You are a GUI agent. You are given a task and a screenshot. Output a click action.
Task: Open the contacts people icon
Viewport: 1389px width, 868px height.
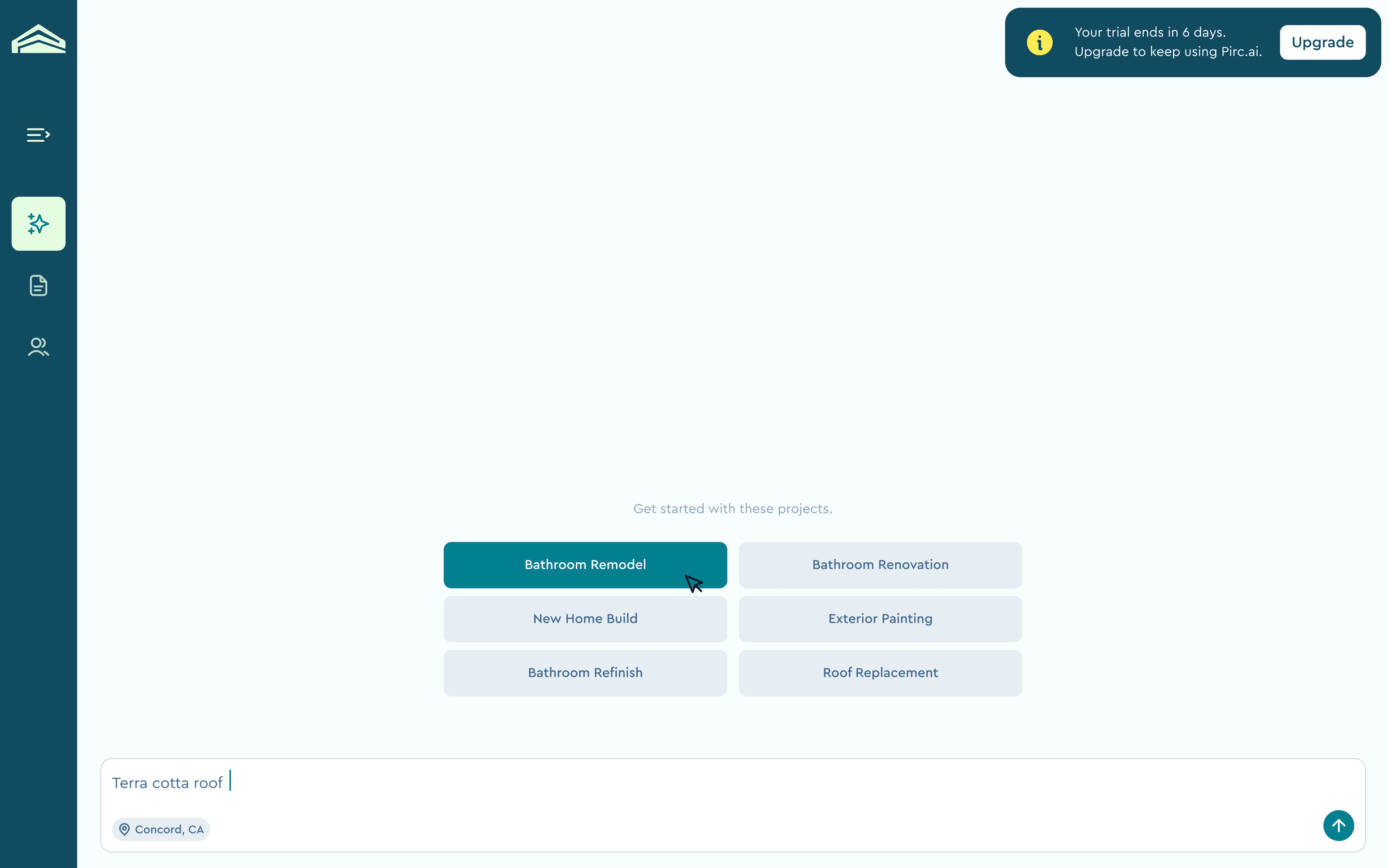38,347
